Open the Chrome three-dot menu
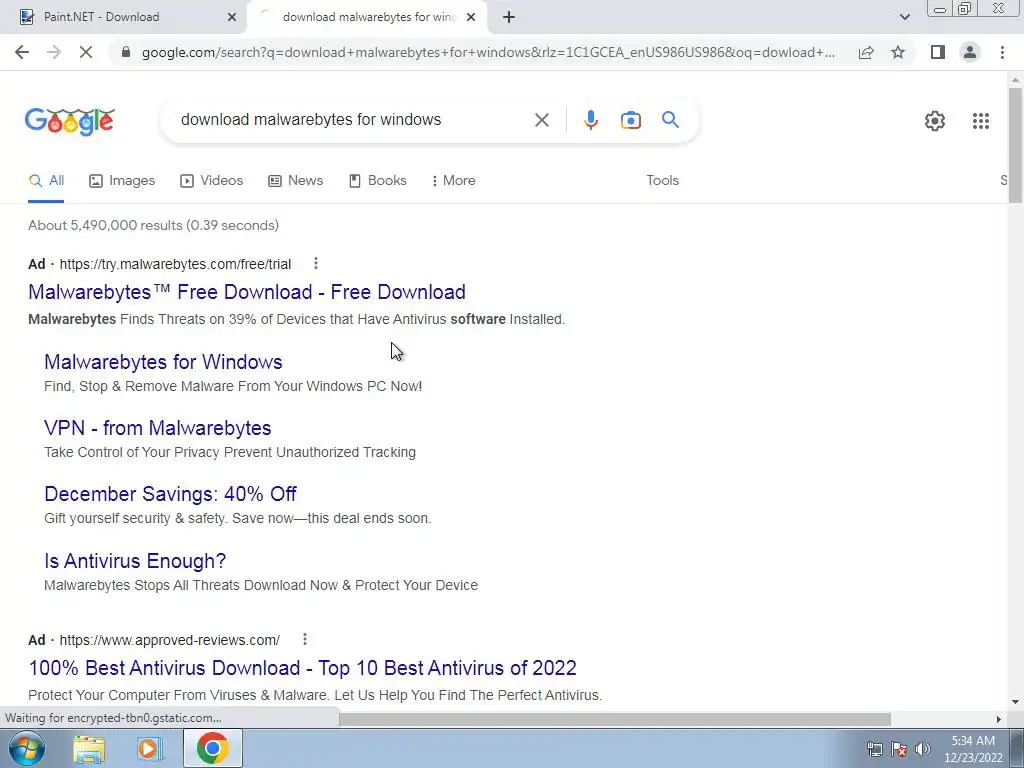Viewport: 1024px width, 768px height. pos(1002,52)
